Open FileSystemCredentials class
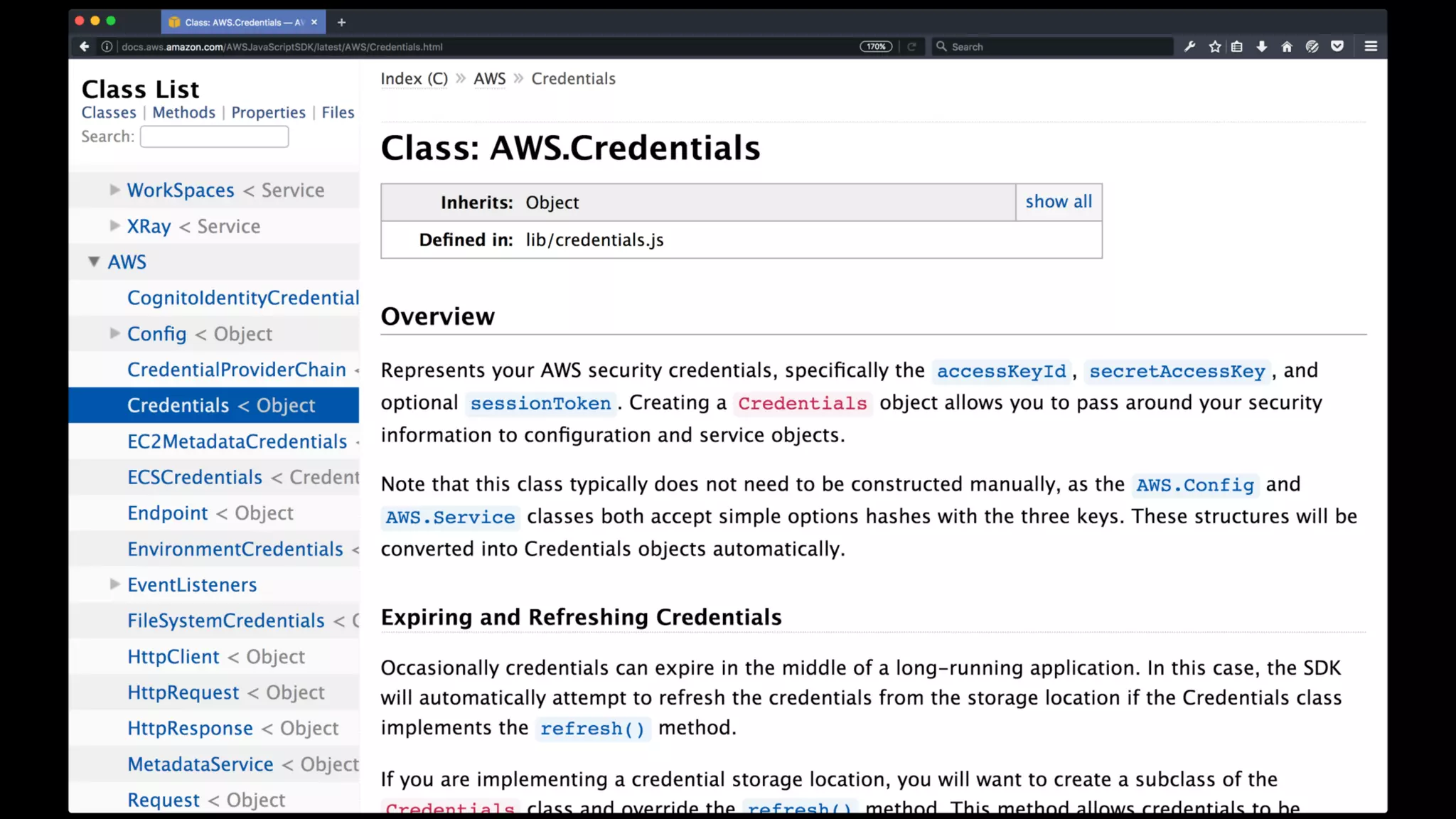Viewport: 1456px width, 819px height. click(x=226, y=621)
